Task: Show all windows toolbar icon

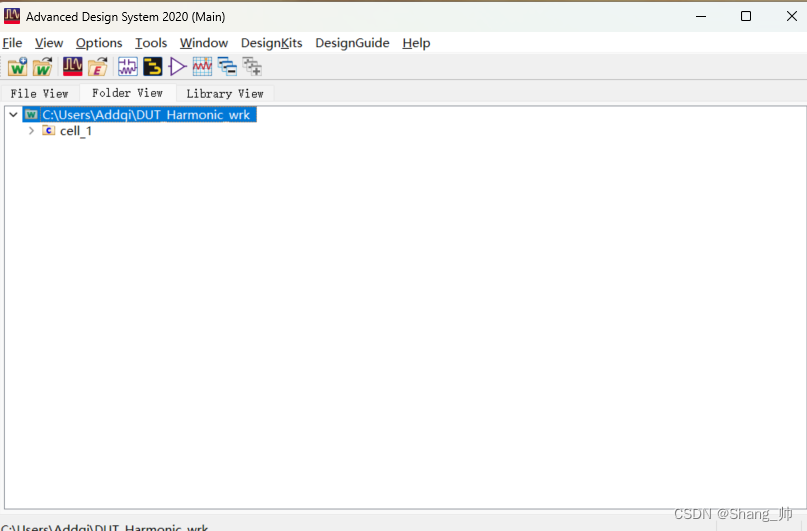Action: (x=252, y=67)
